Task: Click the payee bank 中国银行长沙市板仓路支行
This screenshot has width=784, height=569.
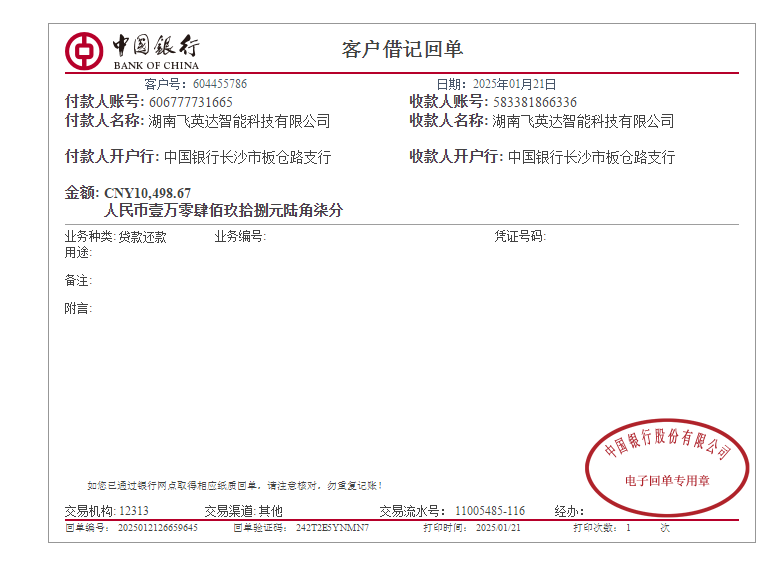Action: point(592,157)
